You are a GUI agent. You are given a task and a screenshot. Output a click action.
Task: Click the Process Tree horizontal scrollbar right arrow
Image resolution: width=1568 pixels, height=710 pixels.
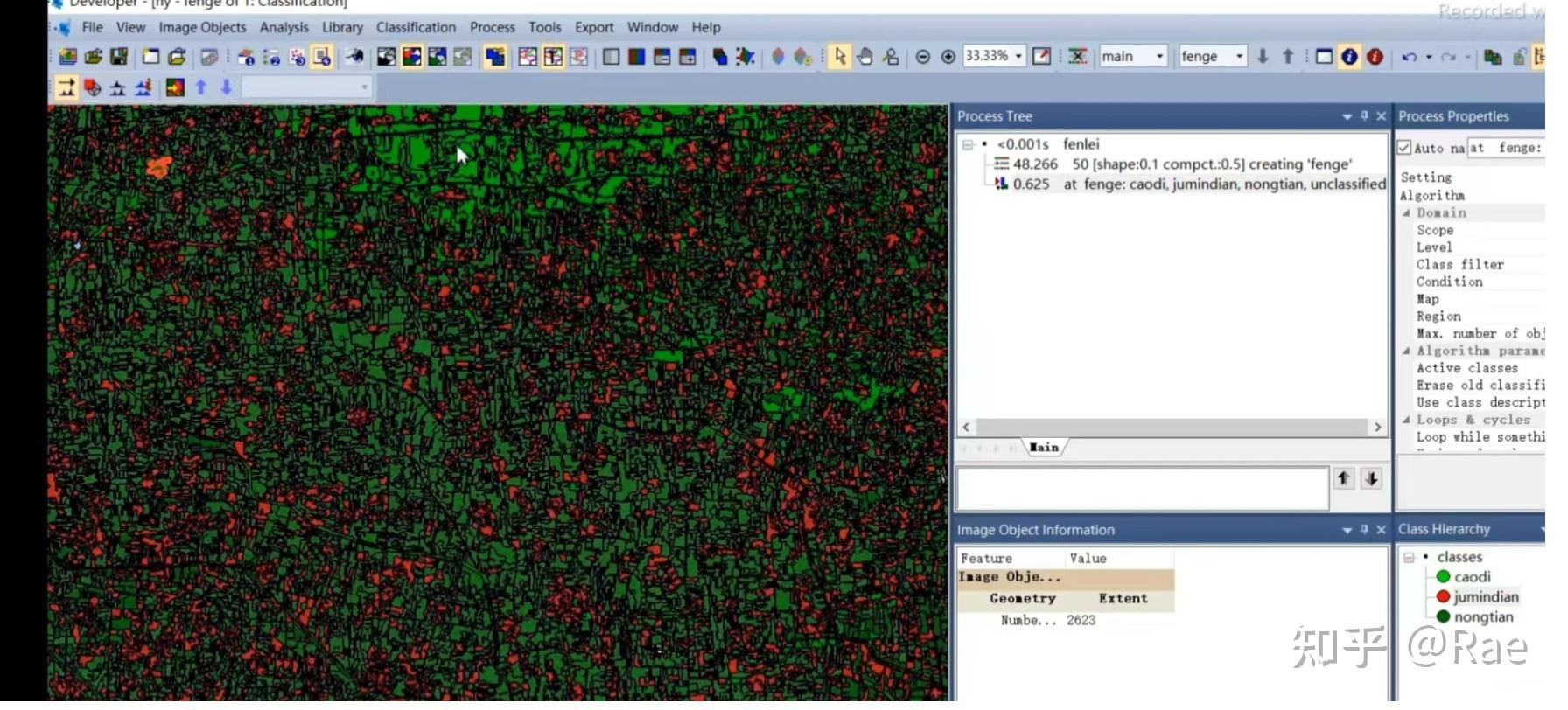(x=1378, y=427)
